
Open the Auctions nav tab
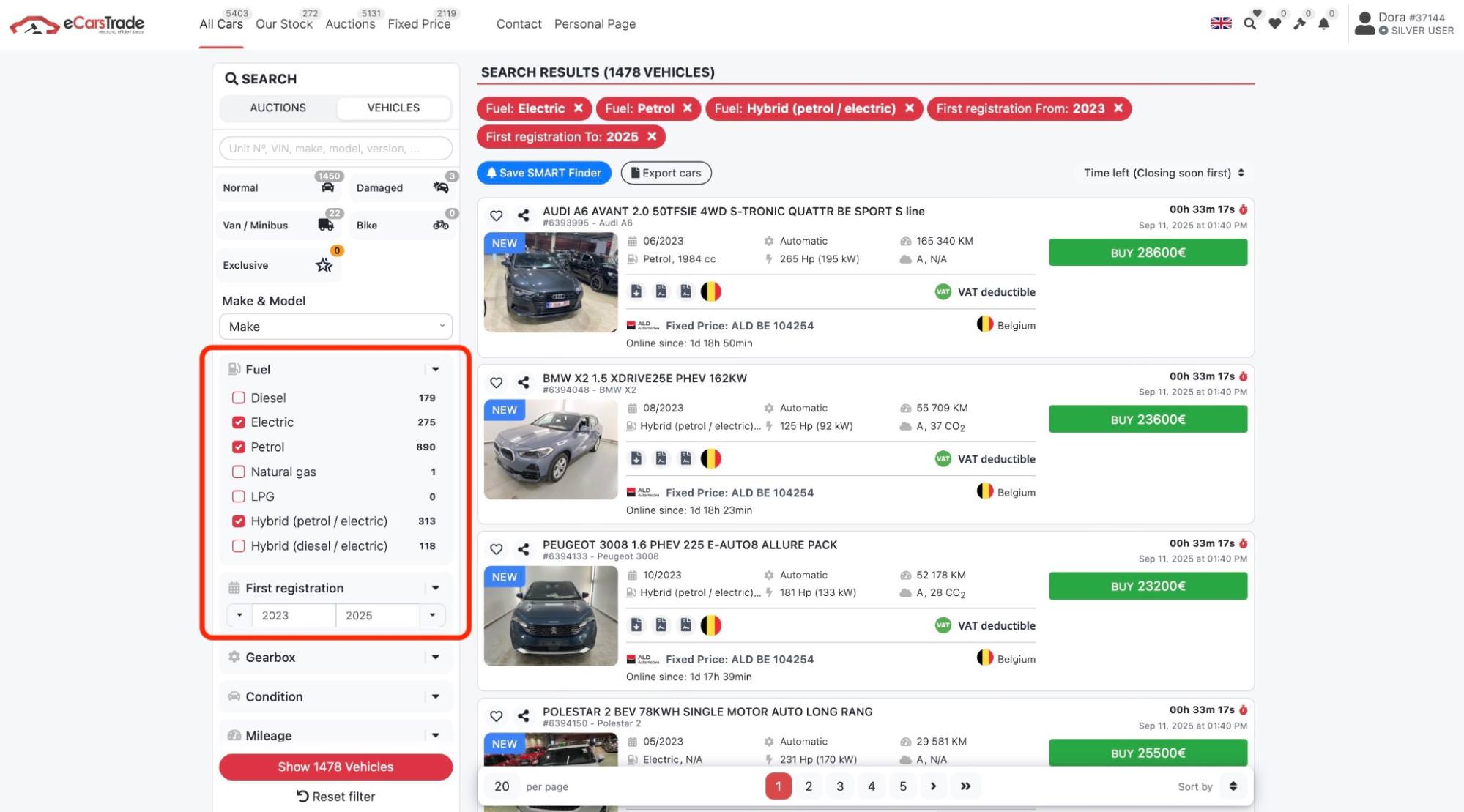point(350,23)
